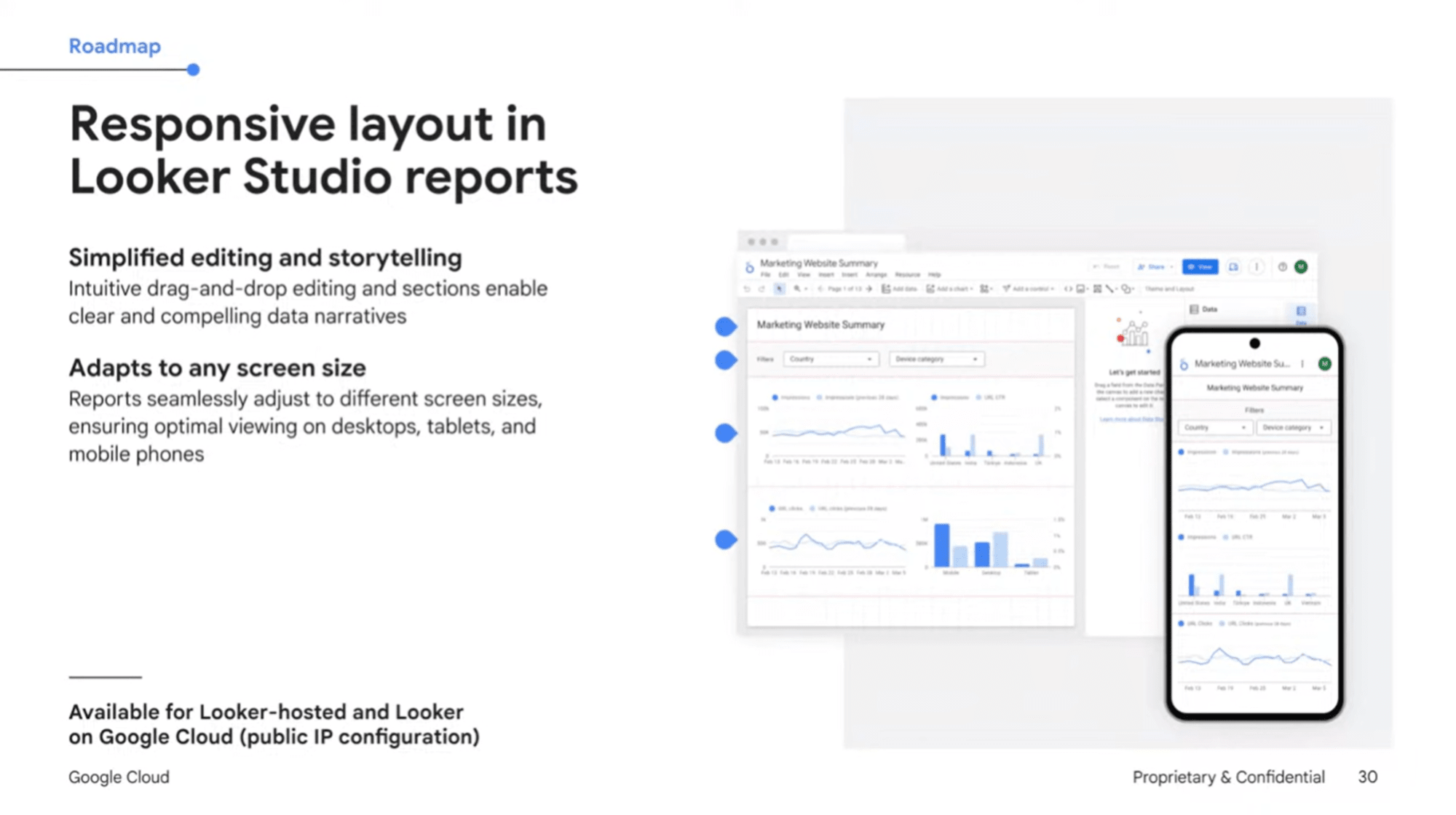The height and width of the screenshot is (815, 1456).
Task: Click the Google Cloud footer text
Action: click(x=119, y=777)
